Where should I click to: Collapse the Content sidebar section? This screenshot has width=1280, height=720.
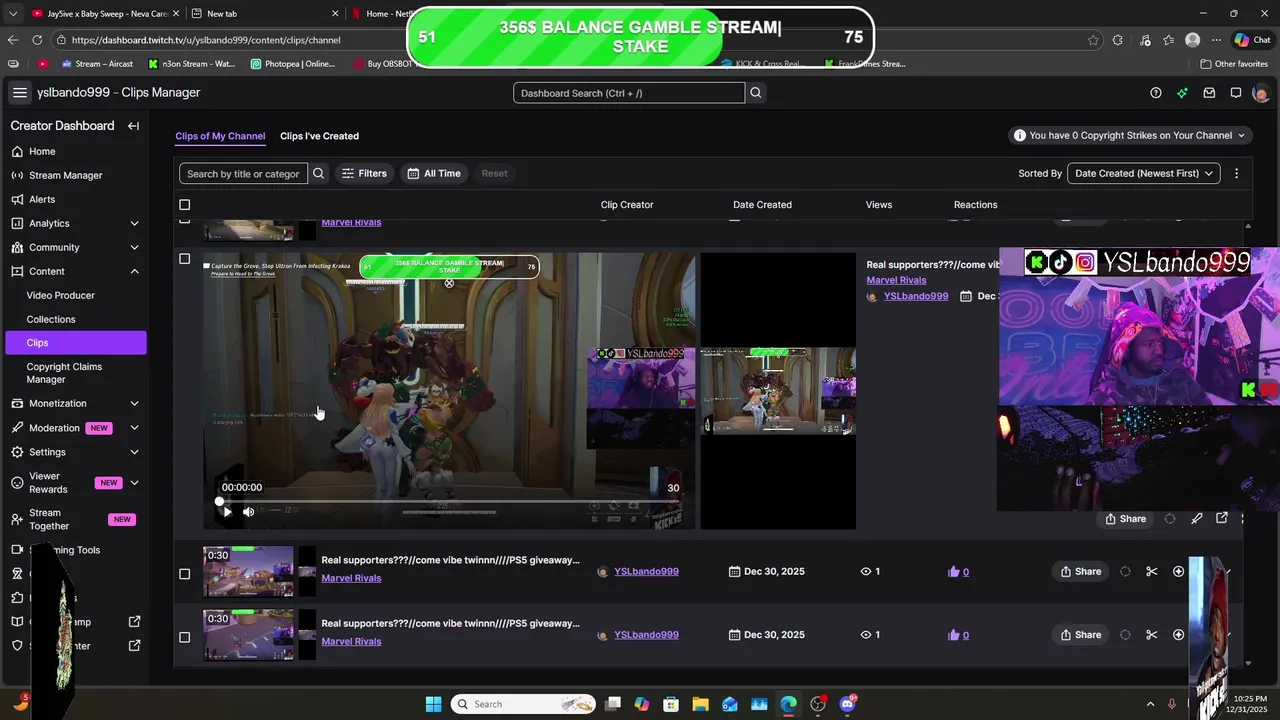pyautogui.click(x=134, y=271)
